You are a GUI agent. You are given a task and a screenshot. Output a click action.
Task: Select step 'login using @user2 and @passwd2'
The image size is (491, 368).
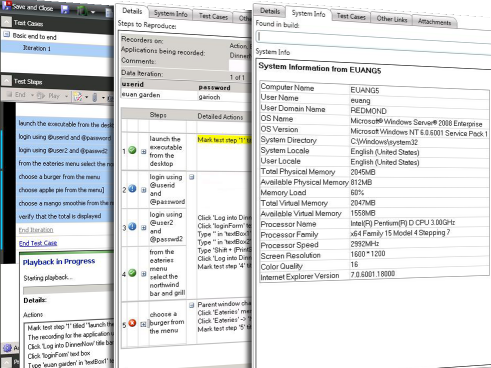pyautogui.click(x=65, y=150)
